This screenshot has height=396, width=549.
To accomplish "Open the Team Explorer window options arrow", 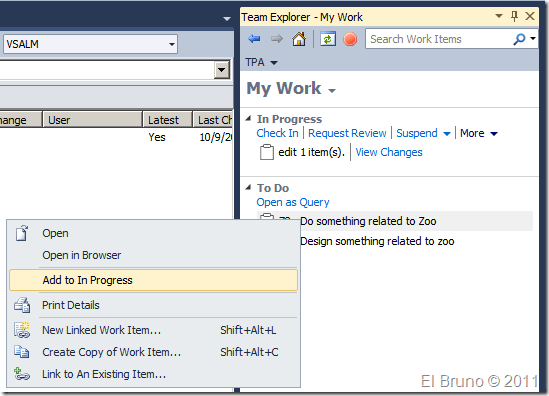I will click(x=499, y=16).
